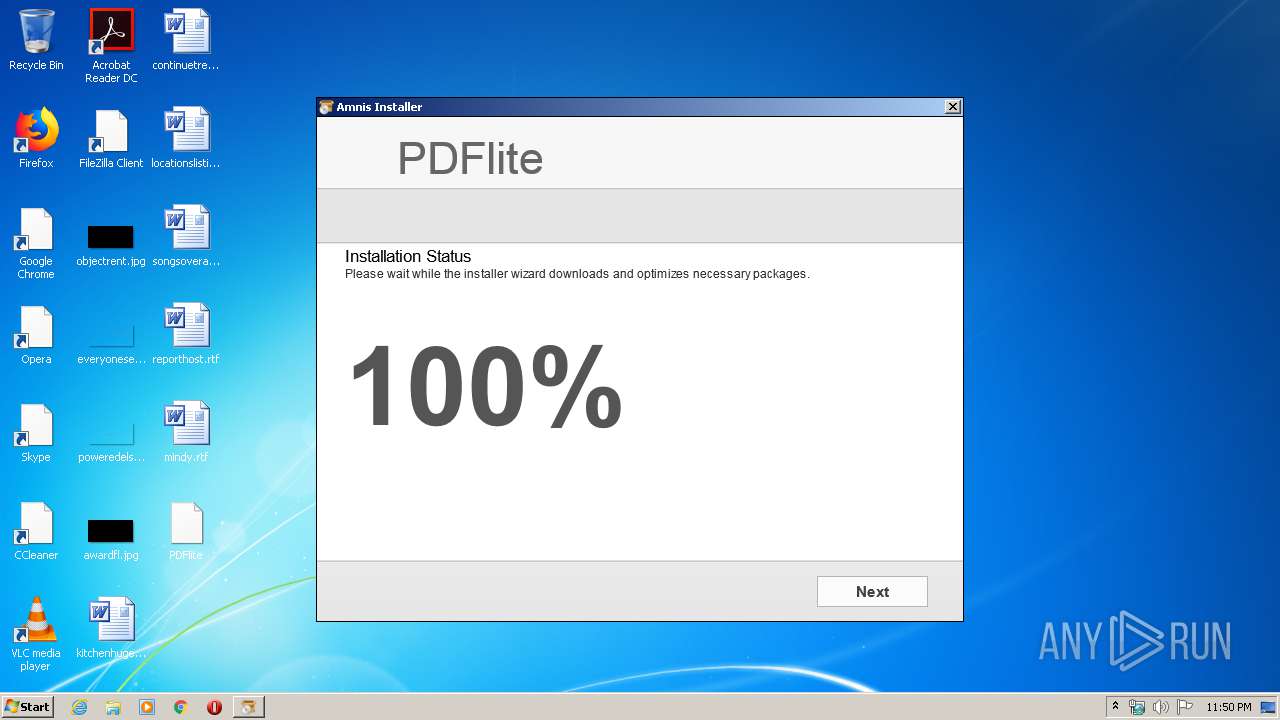Select PDFlite file on desktop

point(186,530)
